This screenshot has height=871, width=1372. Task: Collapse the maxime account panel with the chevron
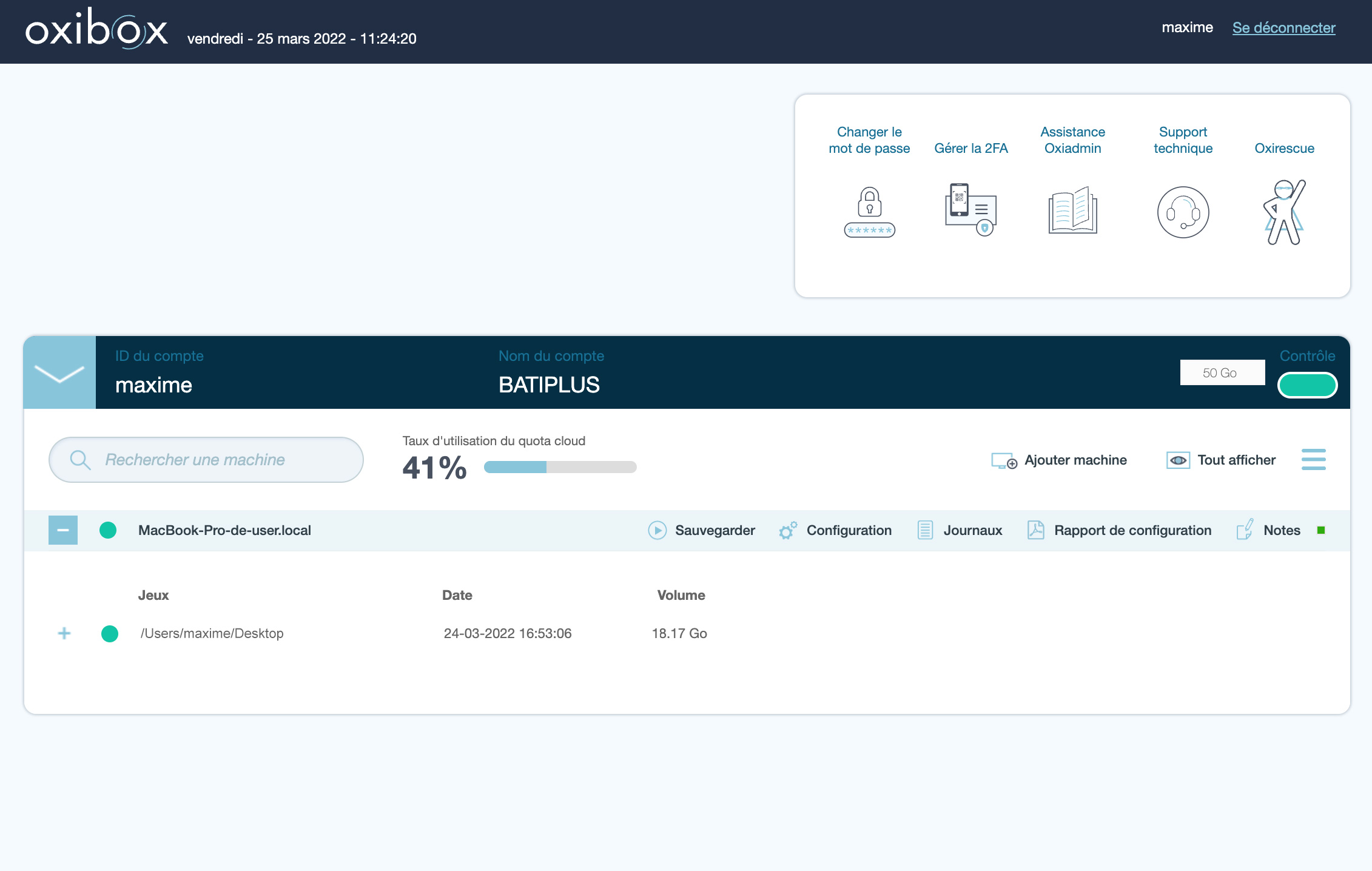click(x=59, y=372)
